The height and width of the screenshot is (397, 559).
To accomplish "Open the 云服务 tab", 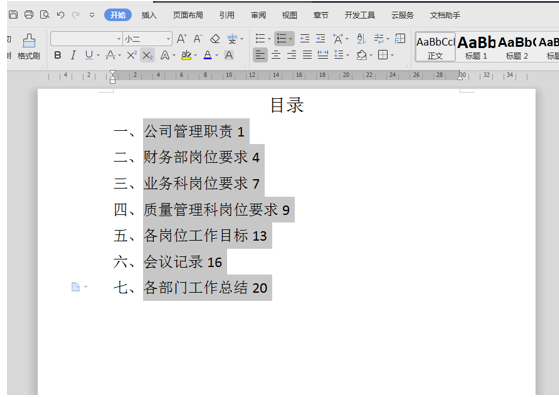I will coord(402,15).
